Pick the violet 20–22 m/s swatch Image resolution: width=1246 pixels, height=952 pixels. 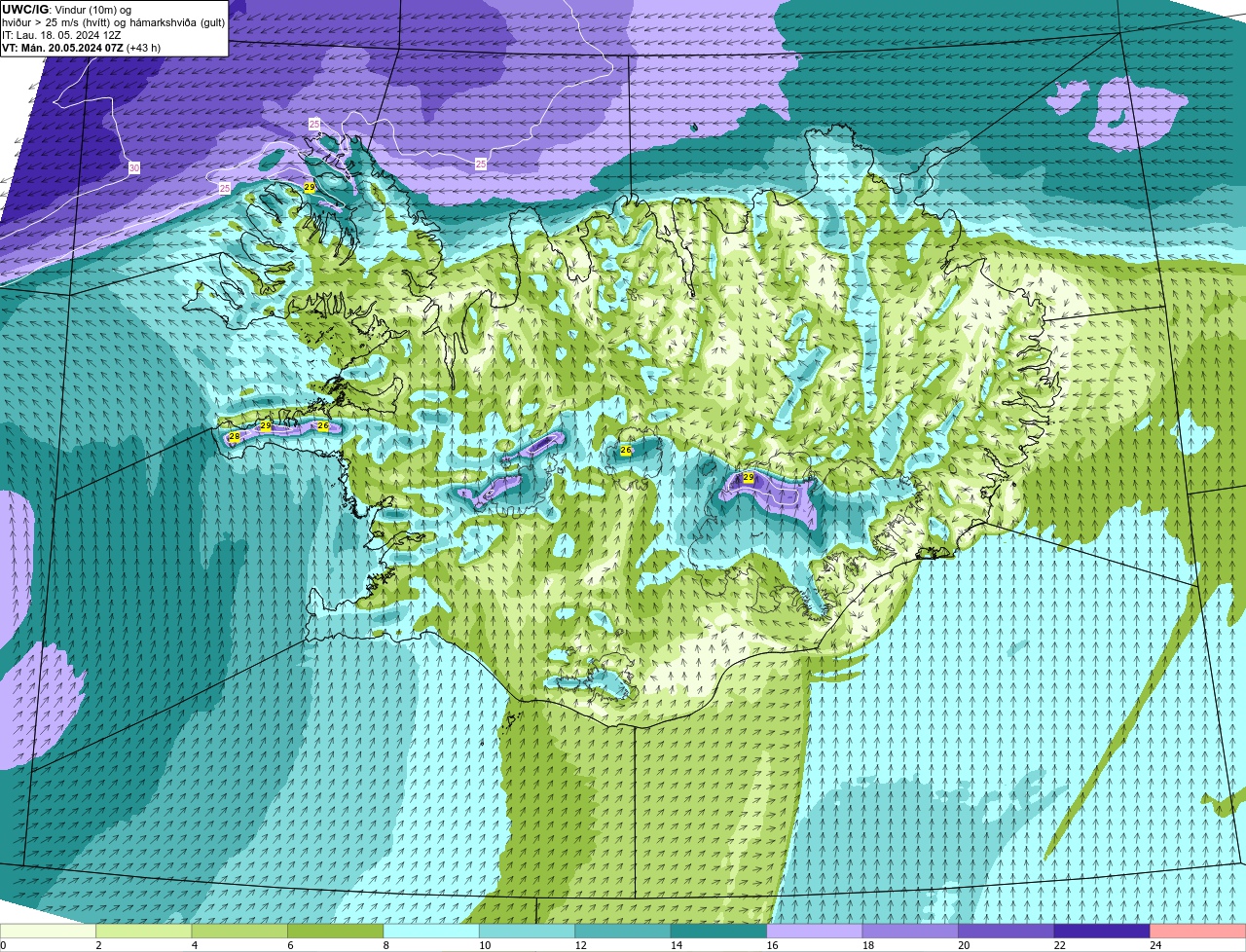pyautogui.click(x=1007, y=931)
